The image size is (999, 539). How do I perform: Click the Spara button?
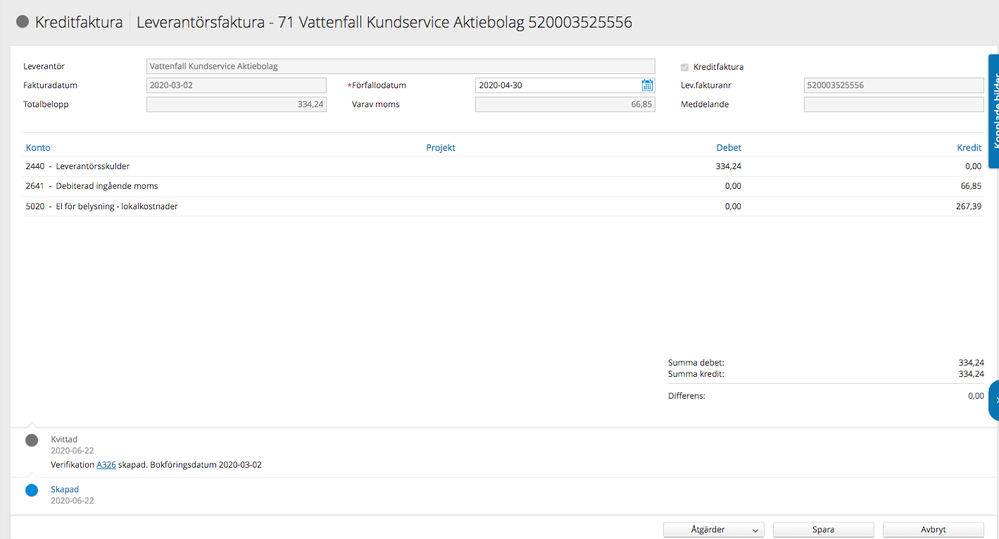tap(823, 529)
